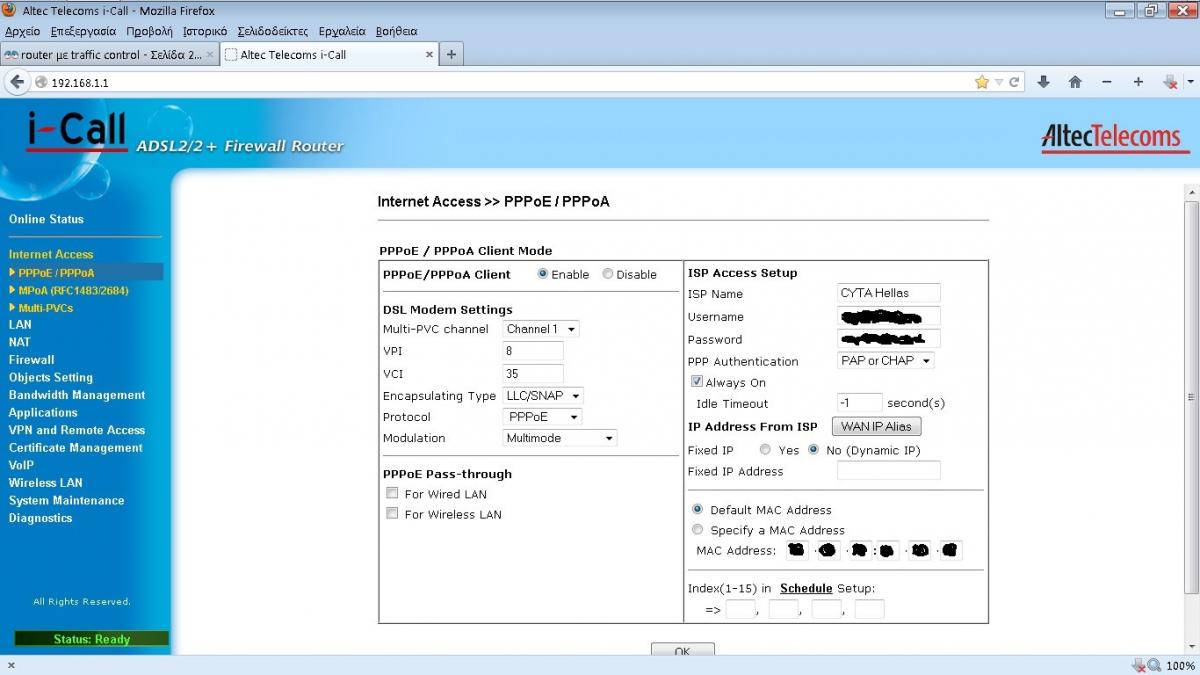Viewport: 1200px width, 675px height.
Task: Choose No (Dynamic IP) radio button
Action: click(814, 450)
